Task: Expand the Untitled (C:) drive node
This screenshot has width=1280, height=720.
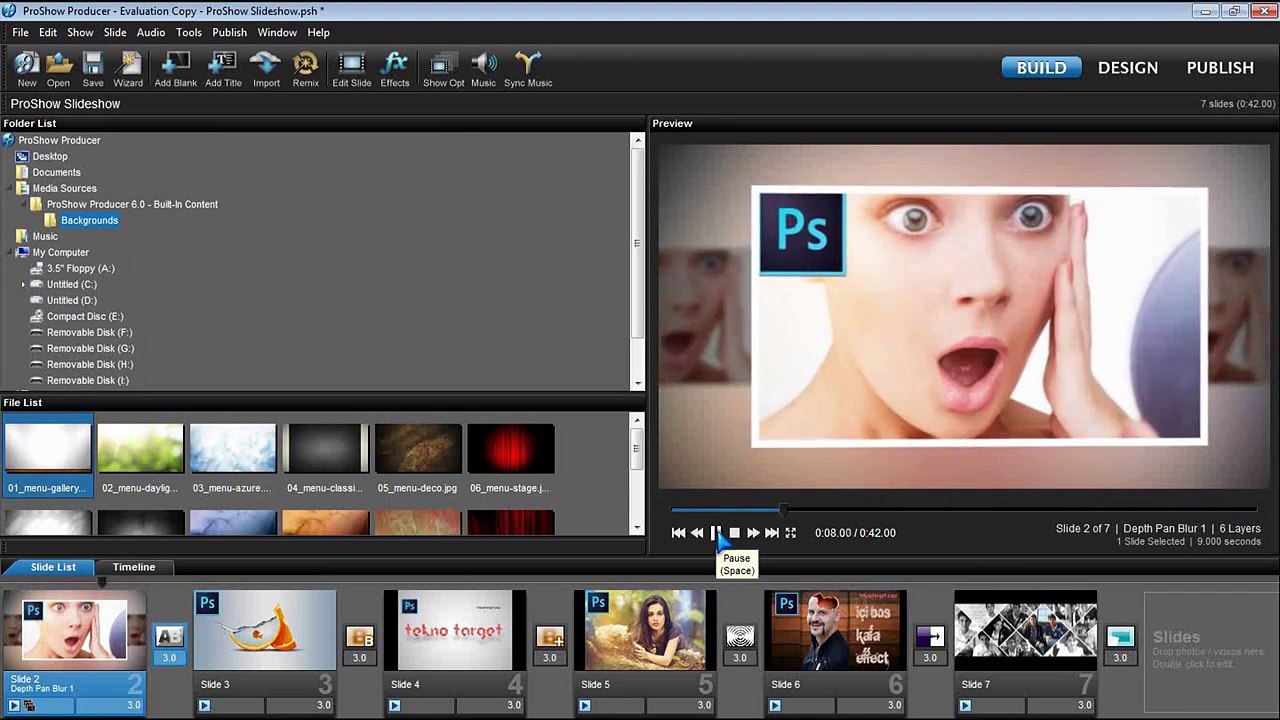Action: (23, 284)
